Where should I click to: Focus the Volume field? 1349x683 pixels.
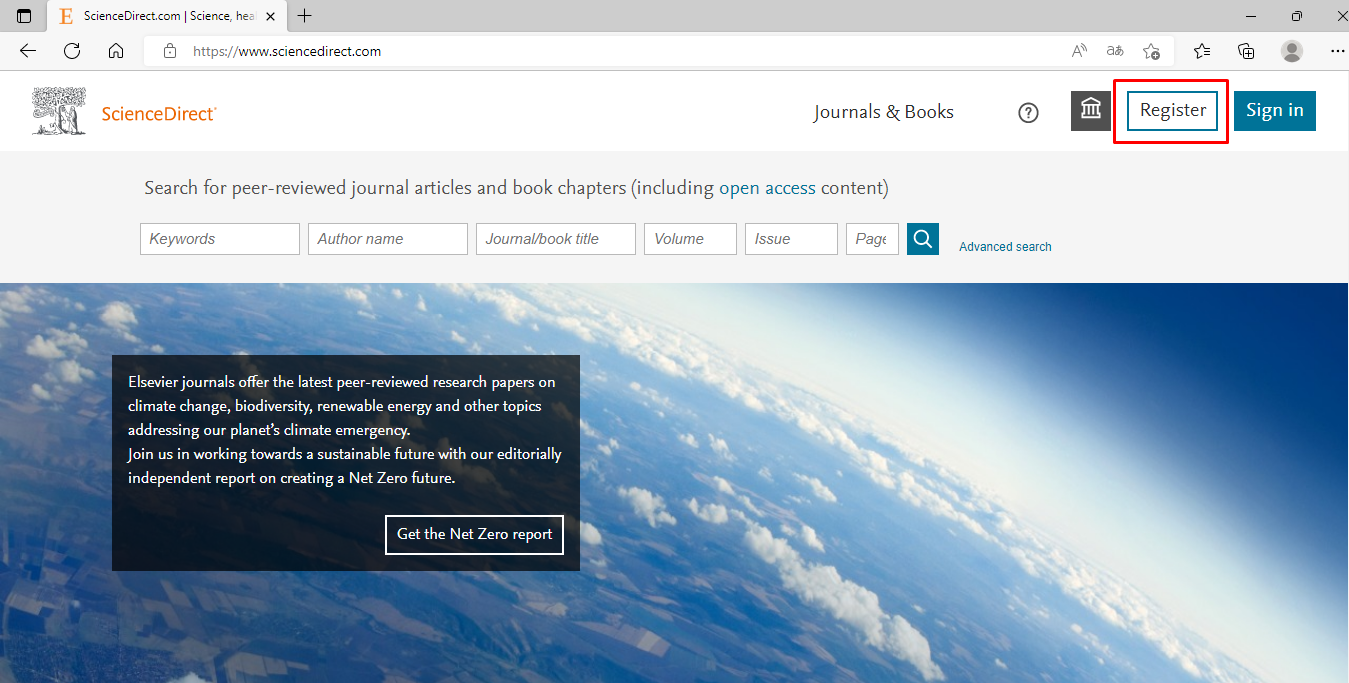690,239
